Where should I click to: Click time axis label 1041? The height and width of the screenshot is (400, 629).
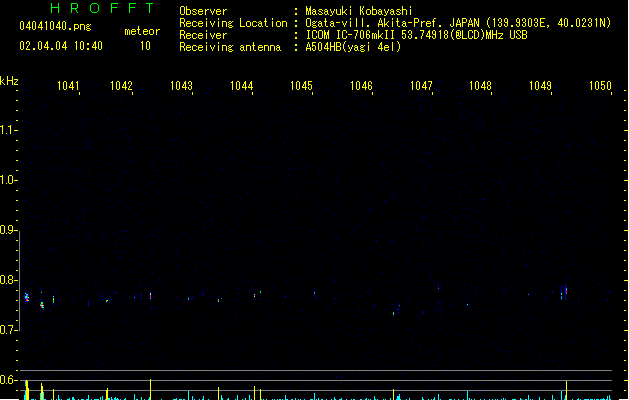point(68,86)
